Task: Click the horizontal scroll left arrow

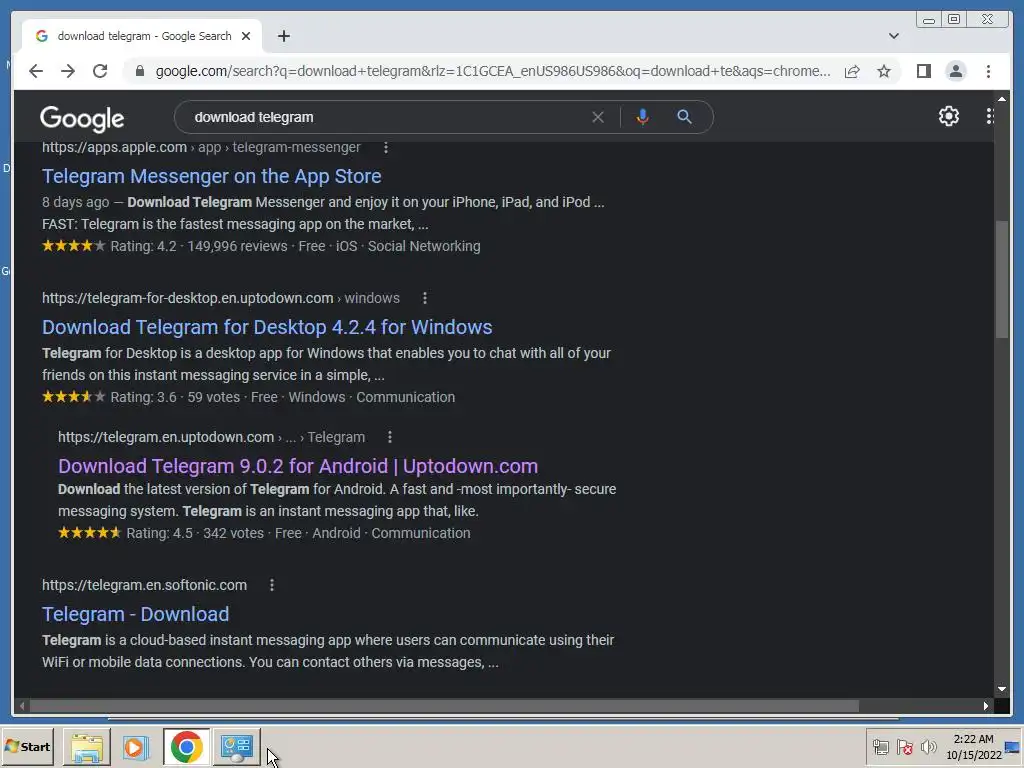Action: pos(22,706)
